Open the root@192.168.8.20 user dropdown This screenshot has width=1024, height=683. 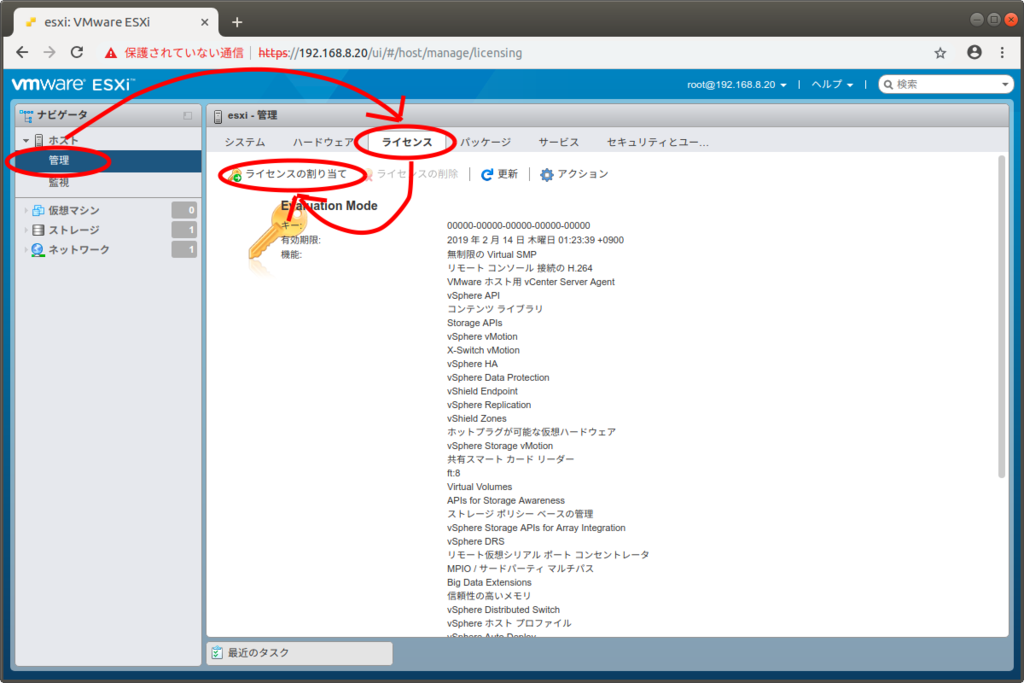pyautogui.click(x=736, y=84)
